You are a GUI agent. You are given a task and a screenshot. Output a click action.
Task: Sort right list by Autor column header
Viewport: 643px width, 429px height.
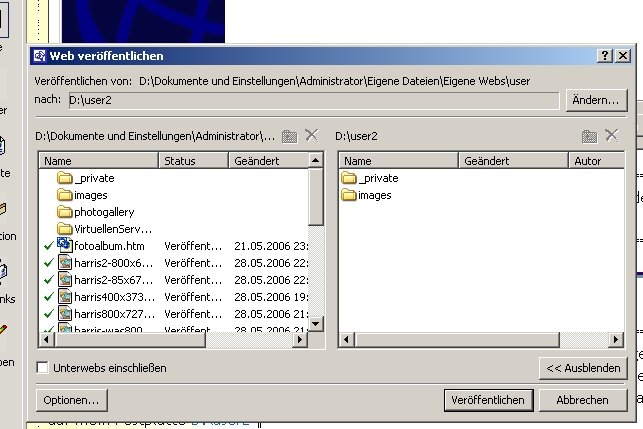[x=596, y=161]
